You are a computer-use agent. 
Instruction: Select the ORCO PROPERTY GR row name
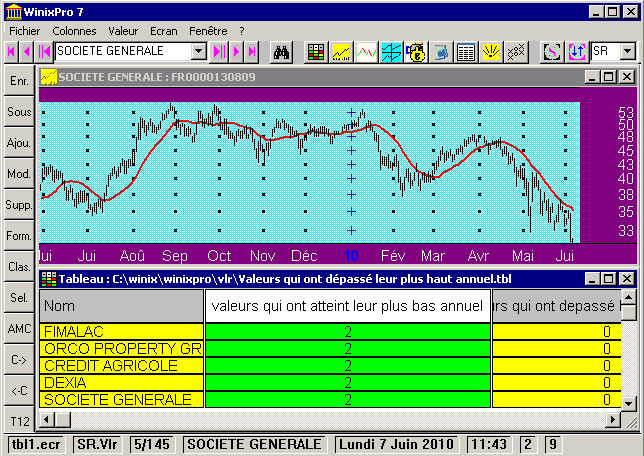(x=122, y=349)
